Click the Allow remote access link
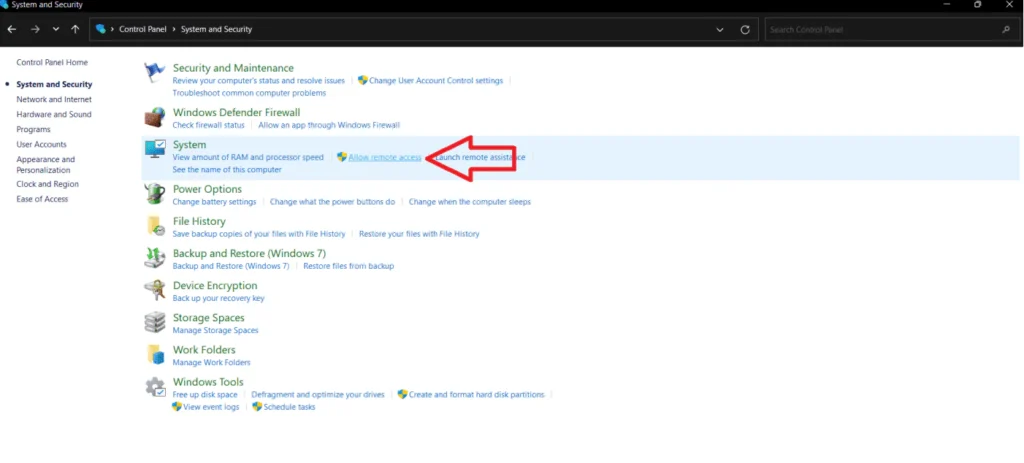 384,158
